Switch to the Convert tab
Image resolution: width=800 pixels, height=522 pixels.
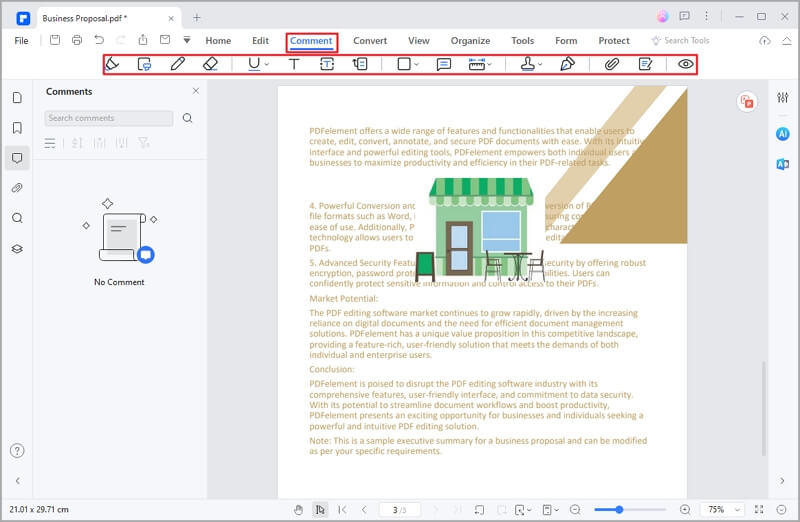coord(370,41)
